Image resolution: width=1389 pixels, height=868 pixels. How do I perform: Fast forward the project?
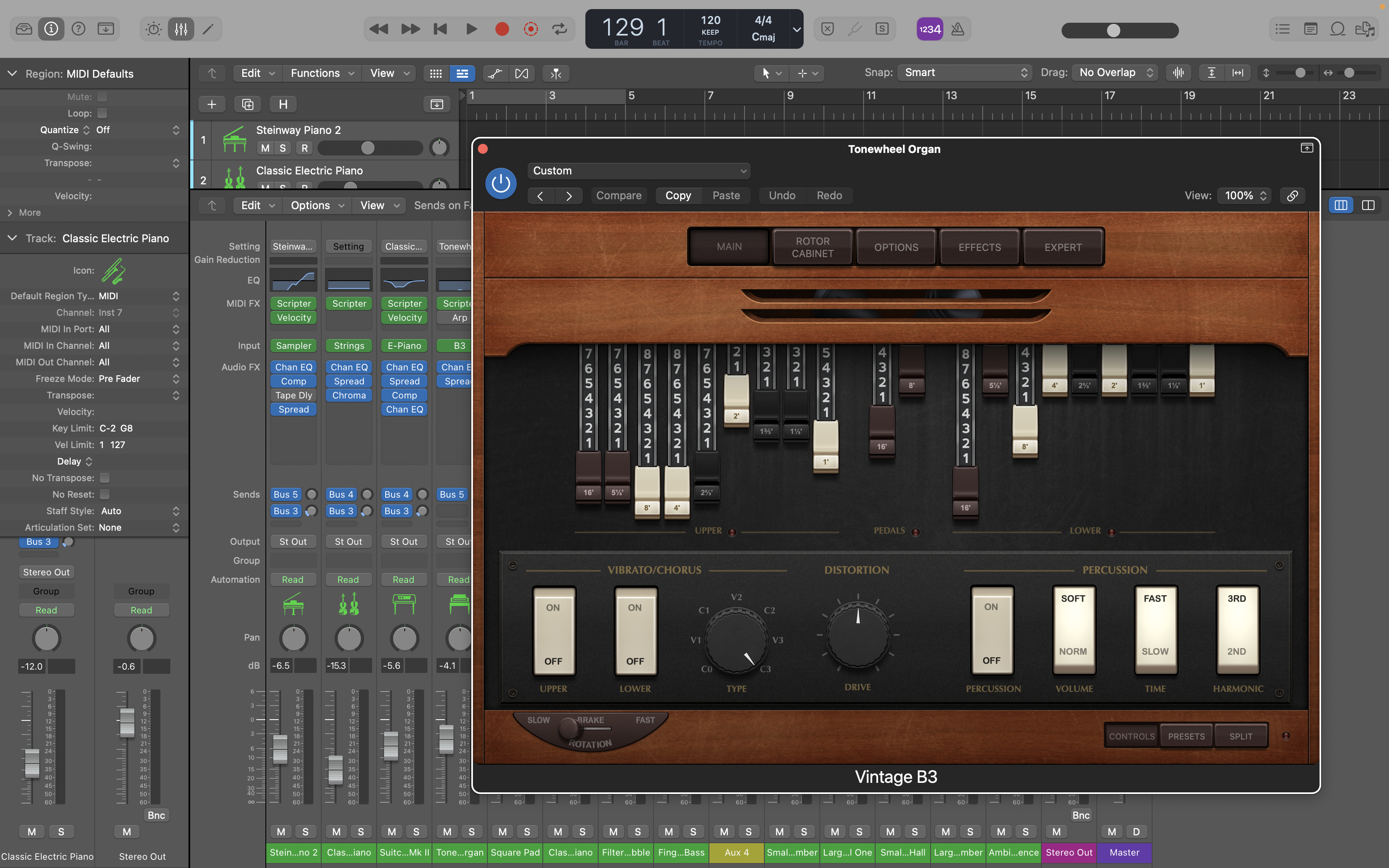410,29
